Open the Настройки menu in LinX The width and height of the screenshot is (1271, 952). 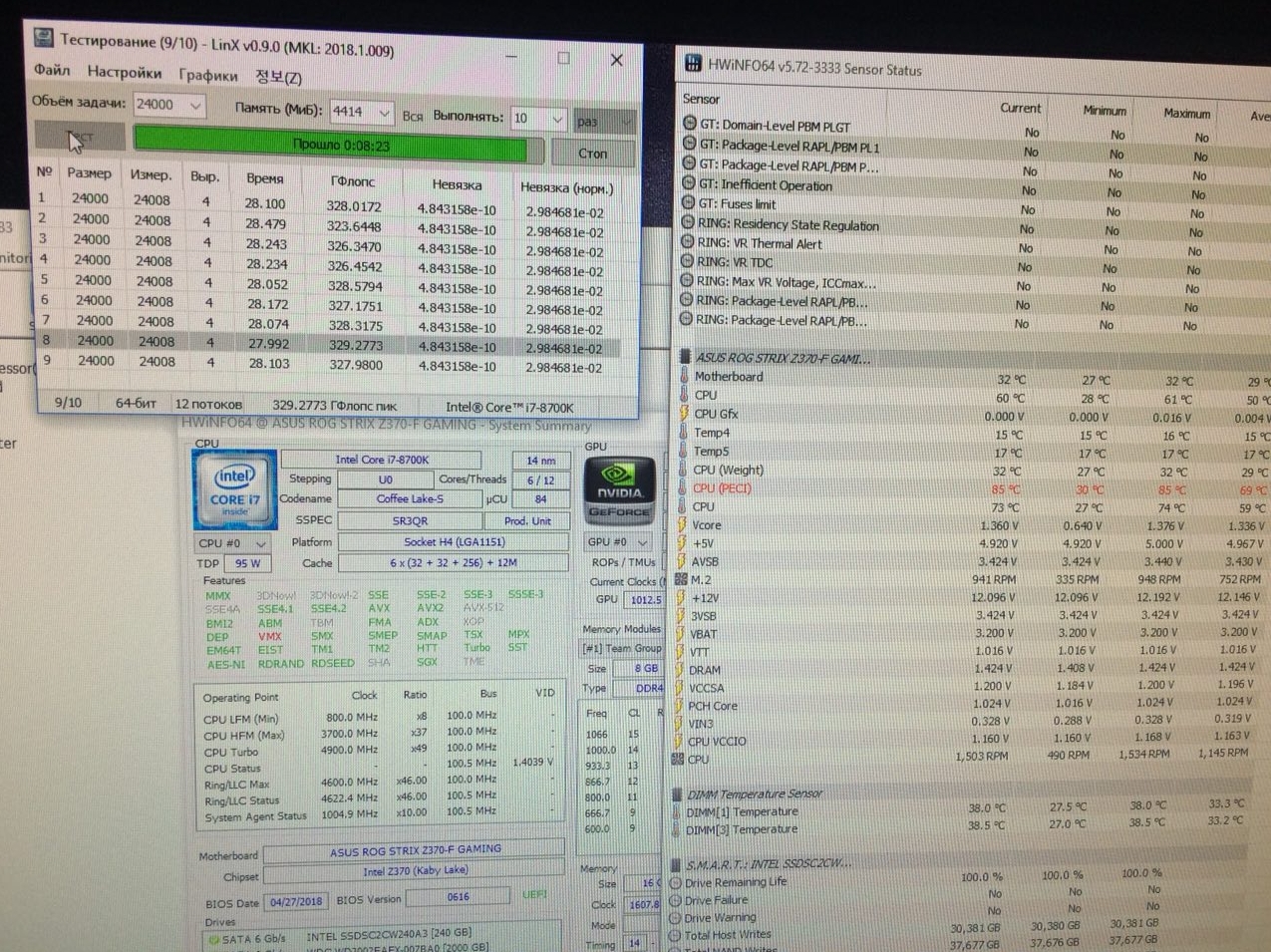tap(124, 72)
